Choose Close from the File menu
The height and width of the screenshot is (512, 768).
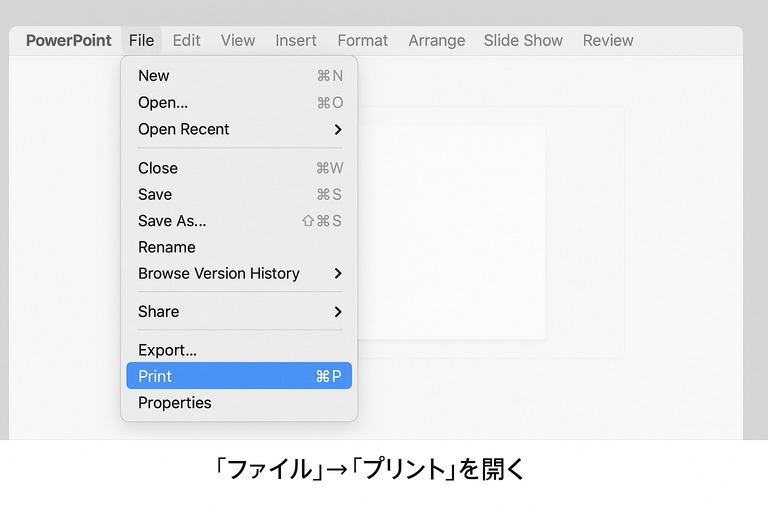pyautogui.click(x=239, y=168)
